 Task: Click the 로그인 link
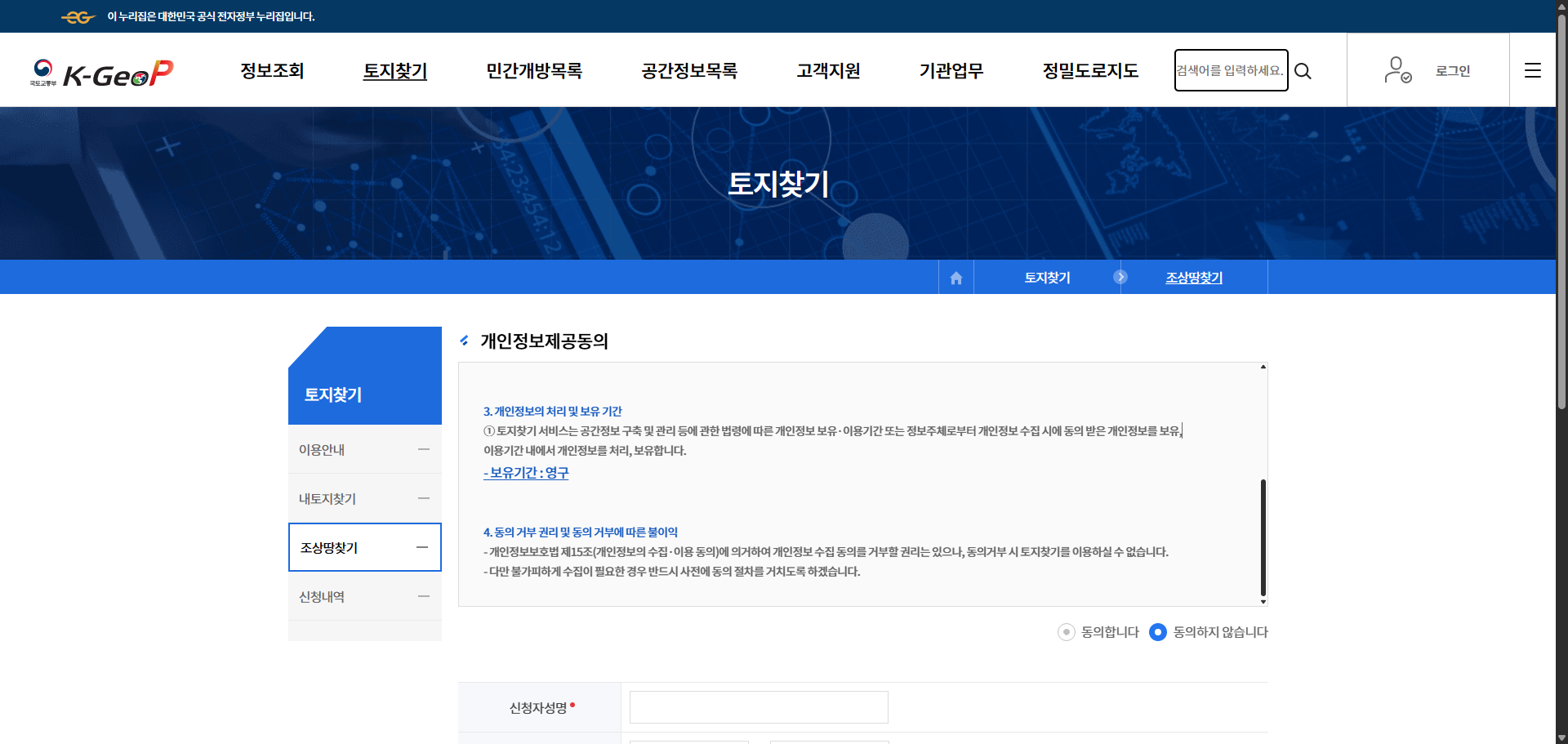click(1453, 70)
